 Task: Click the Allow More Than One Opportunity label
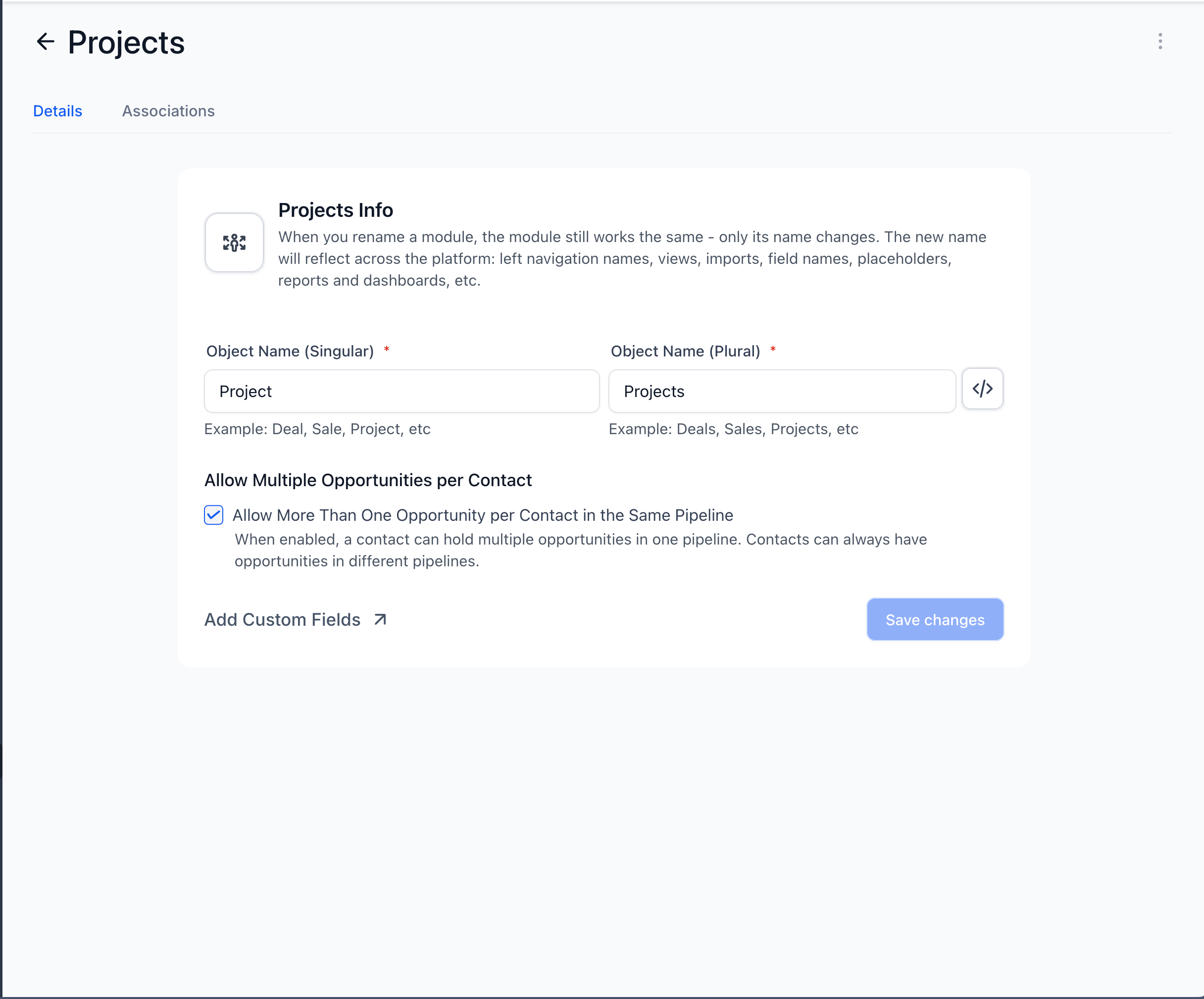[x=482, y=515]
